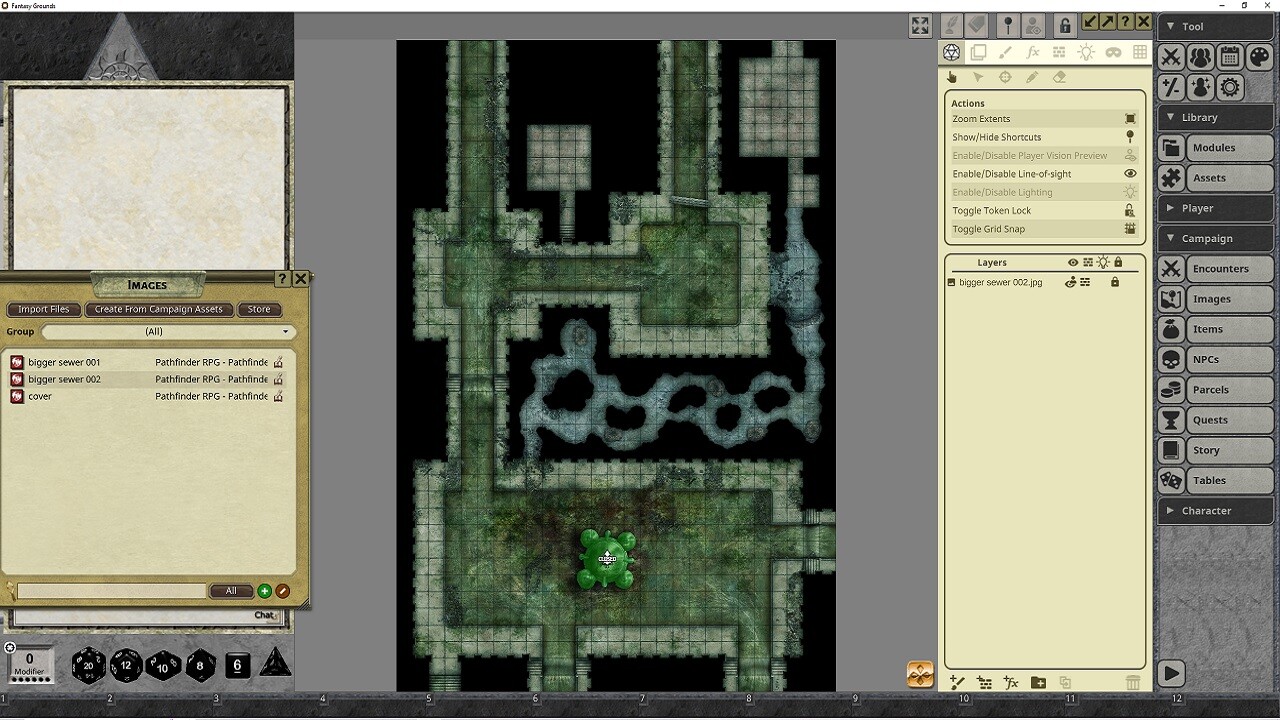Screen dimensions: 1280x720
Task: Expand the Player section
Action: tap(1215, 208)
